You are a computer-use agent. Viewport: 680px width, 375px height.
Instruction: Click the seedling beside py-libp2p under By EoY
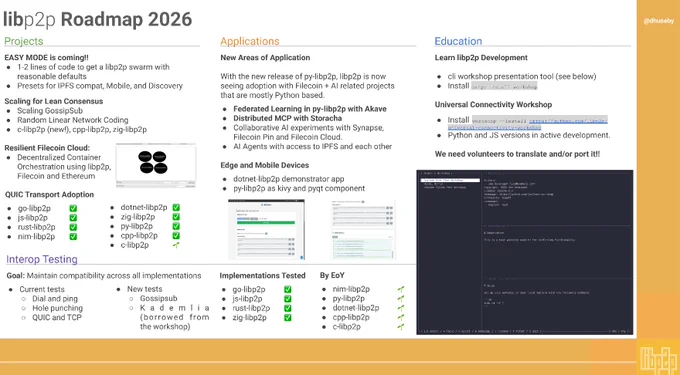[x=401, y=299]
